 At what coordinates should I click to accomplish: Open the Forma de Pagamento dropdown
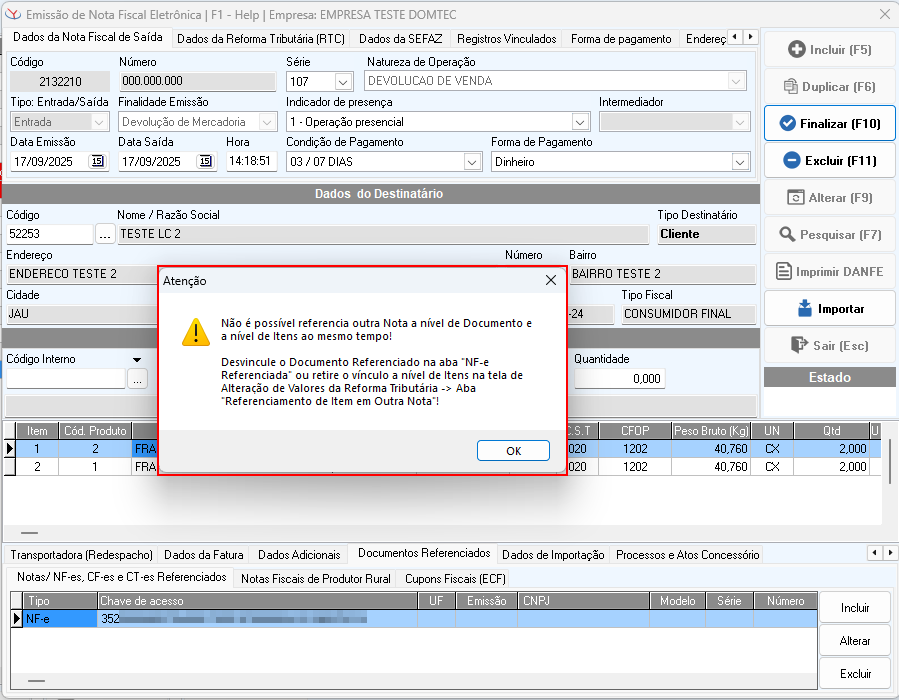click(x=740, y=162)
